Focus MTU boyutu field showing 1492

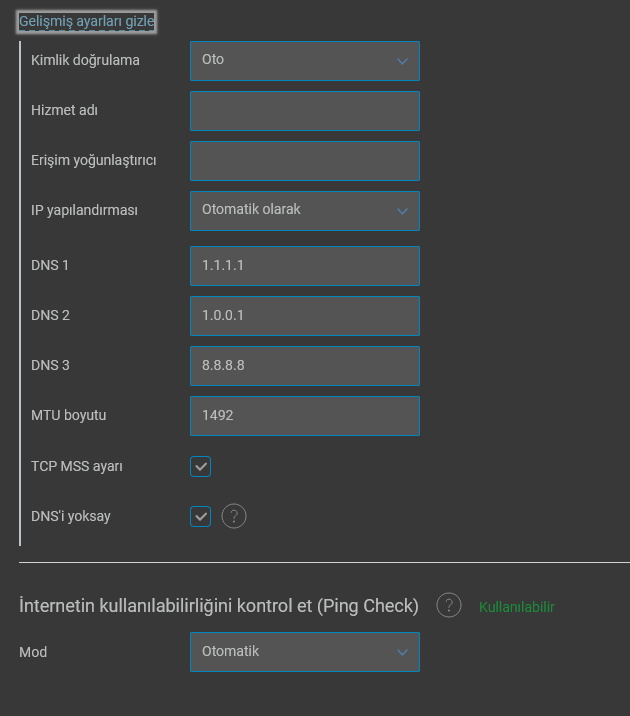(305, 416)
